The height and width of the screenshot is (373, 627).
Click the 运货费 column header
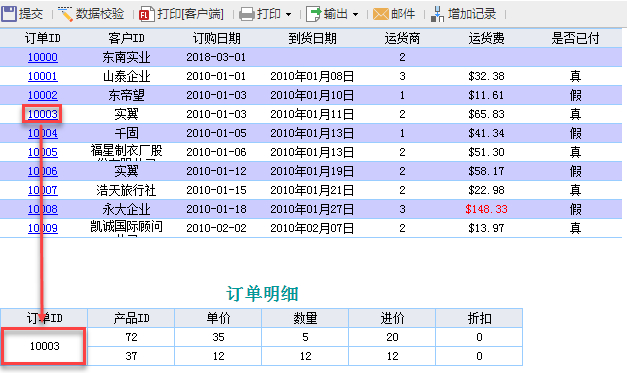click(x=486, y=38)
